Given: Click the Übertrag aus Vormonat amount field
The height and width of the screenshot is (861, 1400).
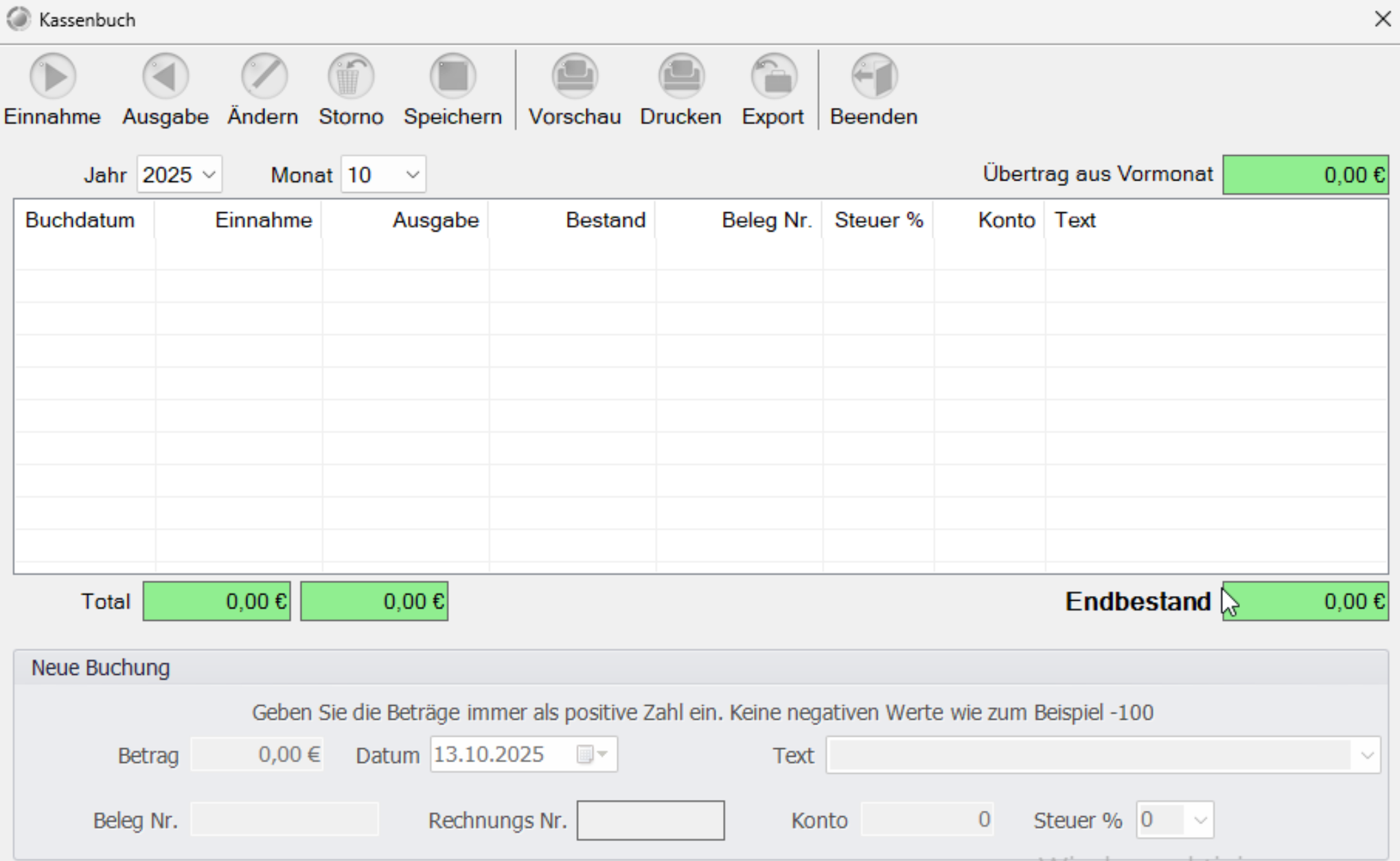Looking at the screenshot, I should [x=1305, y=174].
